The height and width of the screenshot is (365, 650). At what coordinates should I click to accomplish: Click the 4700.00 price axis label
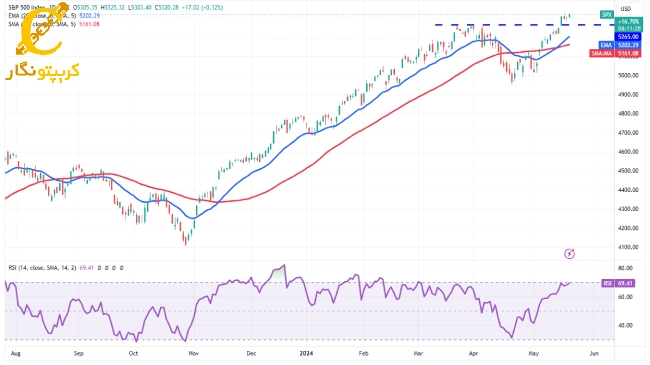pyautogui.click(x=628, y=133)
